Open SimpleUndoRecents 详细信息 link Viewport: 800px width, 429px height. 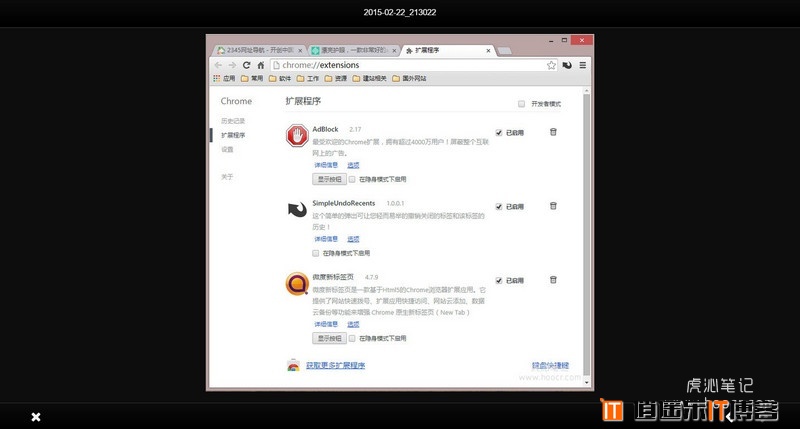point(326,239)
